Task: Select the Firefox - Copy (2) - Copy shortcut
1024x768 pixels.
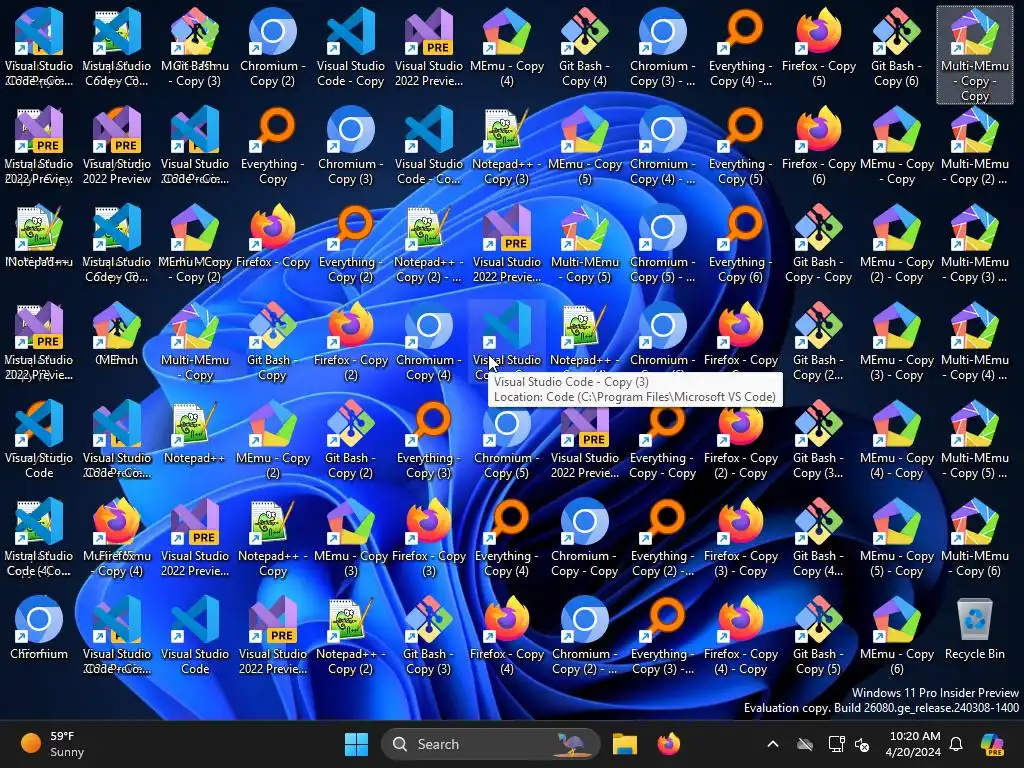Action: (741, 441)
